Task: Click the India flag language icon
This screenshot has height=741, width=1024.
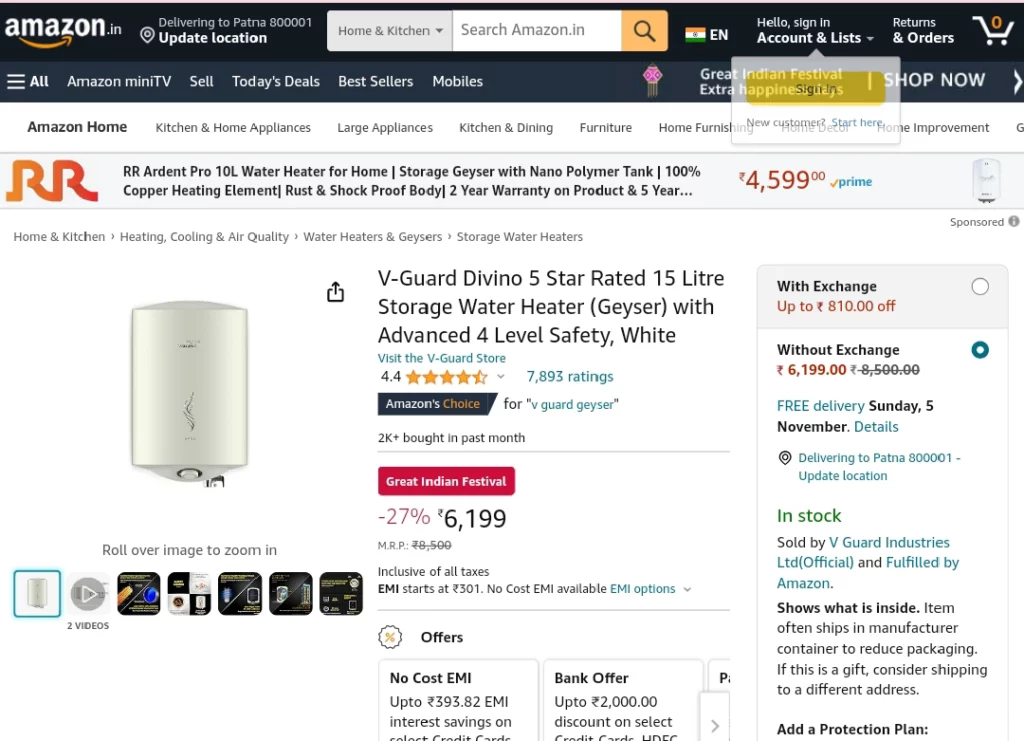Action: pos(695,35)
